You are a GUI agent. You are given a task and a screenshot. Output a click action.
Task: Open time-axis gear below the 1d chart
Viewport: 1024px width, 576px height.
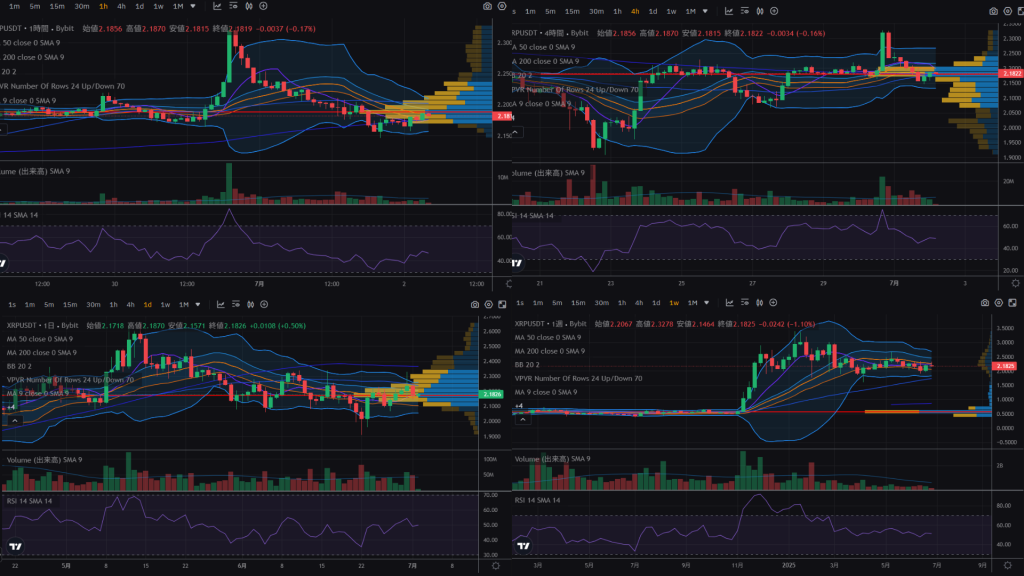[x=496, y=566]
